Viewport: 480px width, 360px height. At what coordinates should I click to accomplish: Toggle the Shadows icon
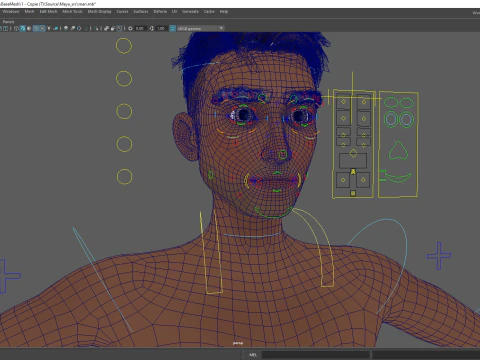pyautogui.click(x=56, y=29)
